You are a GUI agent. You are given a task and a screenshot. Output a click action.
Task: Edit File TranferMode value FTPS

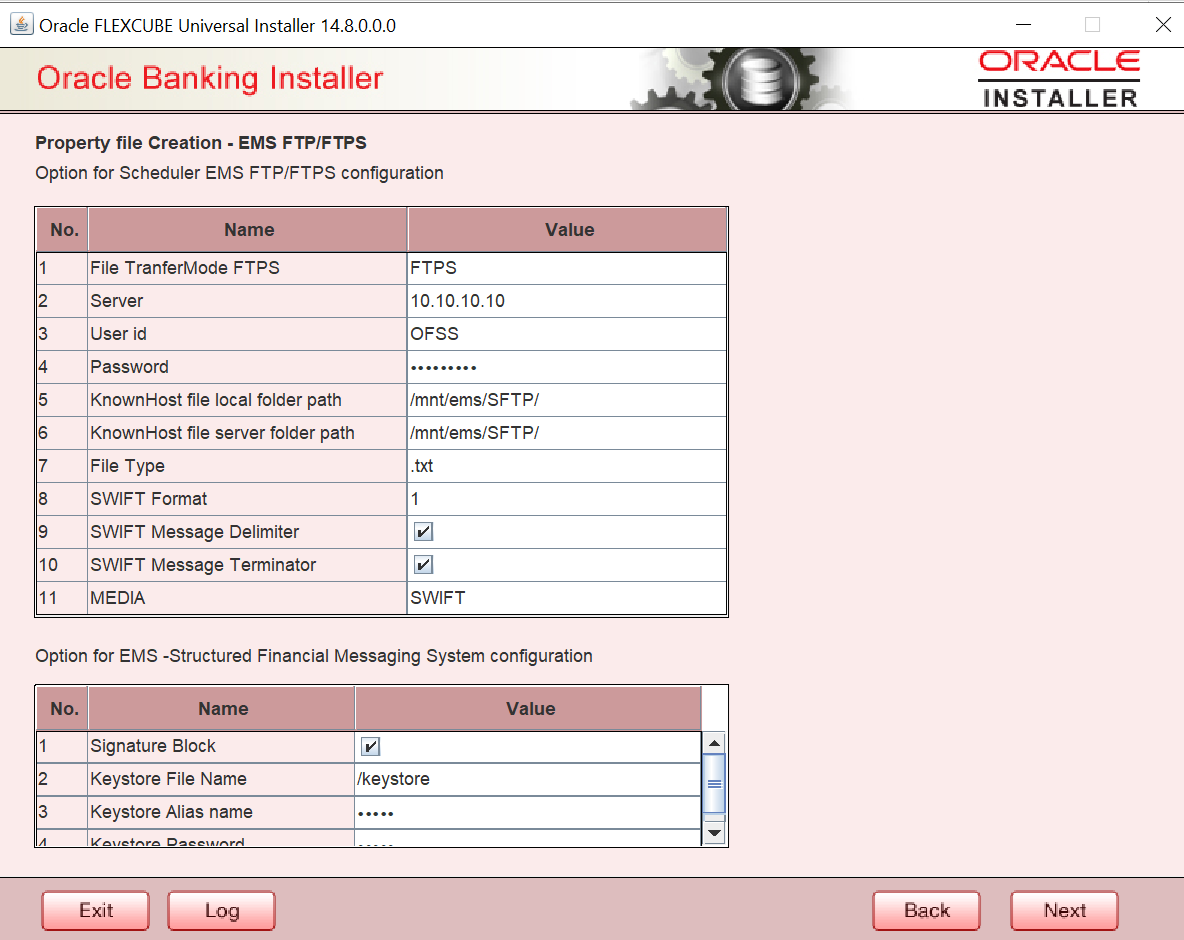point(566,268)
